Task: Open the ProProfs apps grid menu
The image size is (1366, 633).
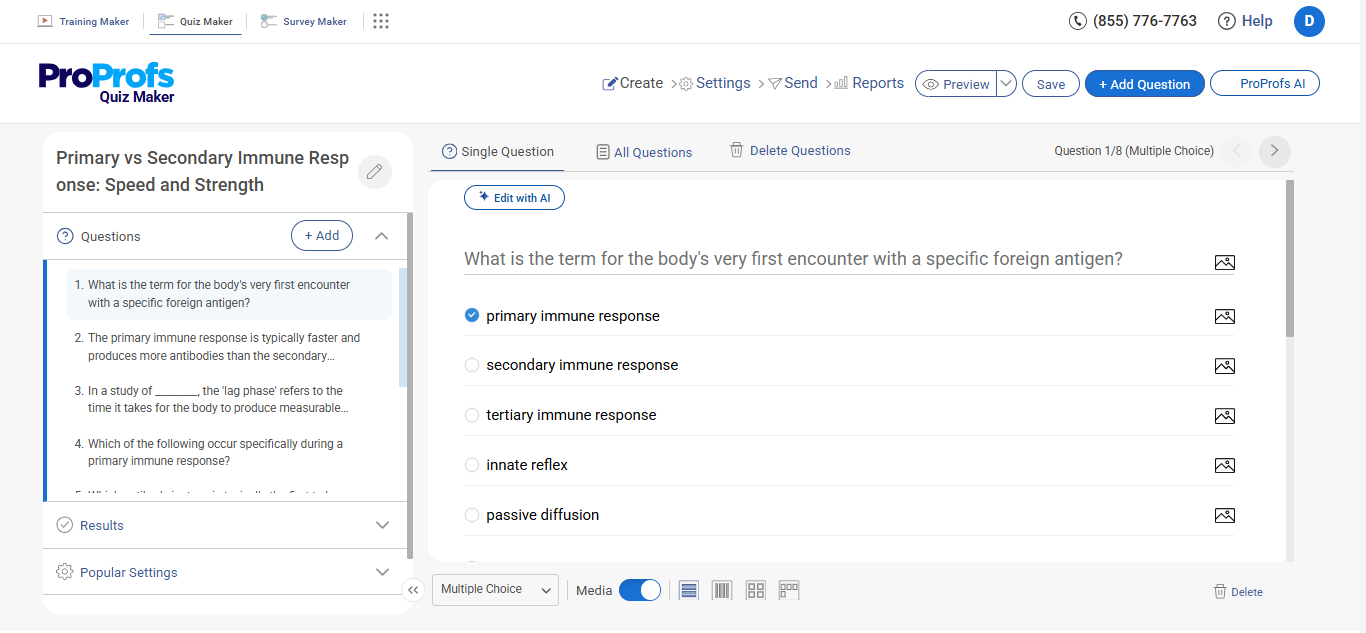Action: pos(380,20)
